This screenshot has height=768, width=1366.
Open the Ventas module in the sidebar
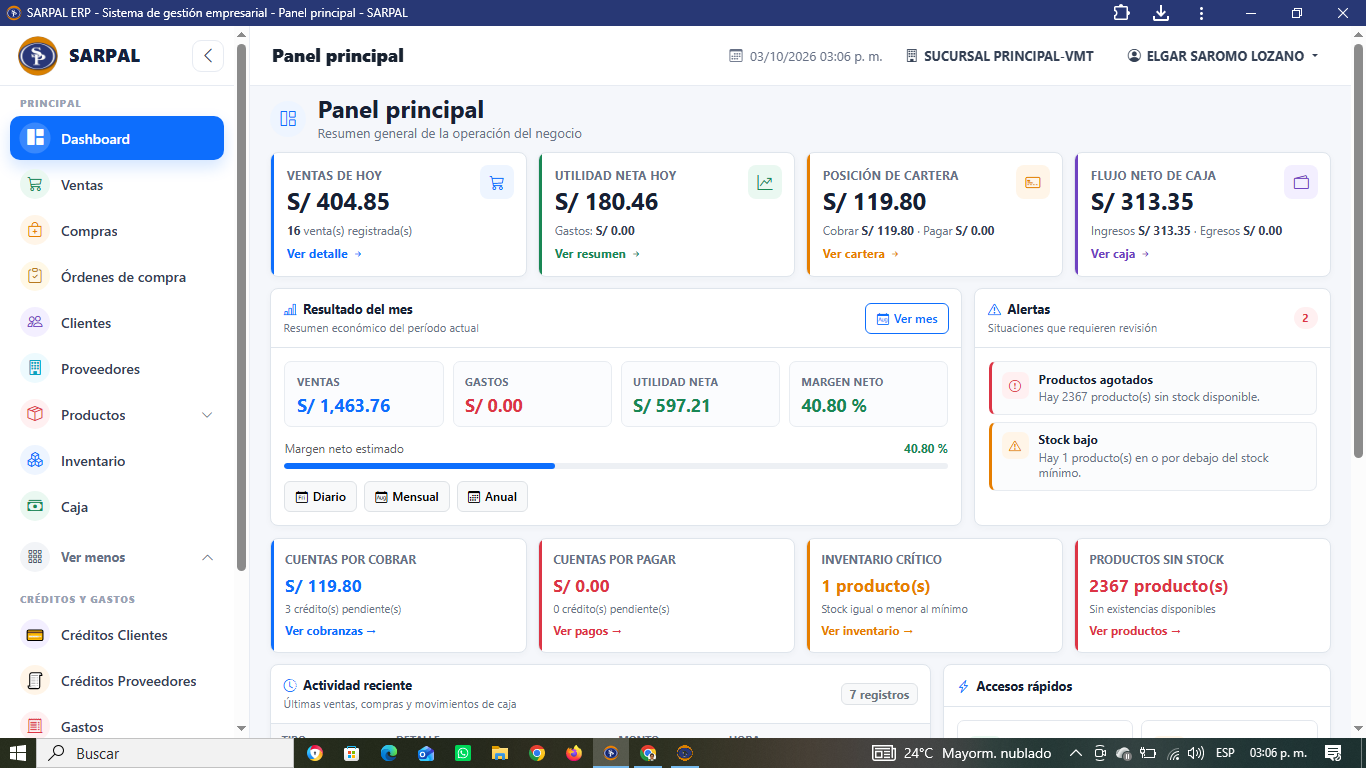coord(117,185)
